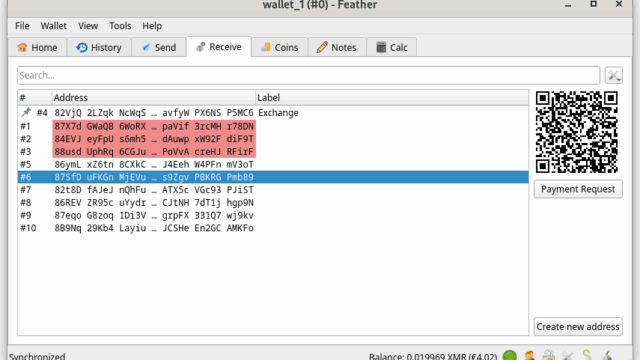Select address #2 starting 84EVJ
Viewport: 640px width, 360px height.
click(273, 139)
